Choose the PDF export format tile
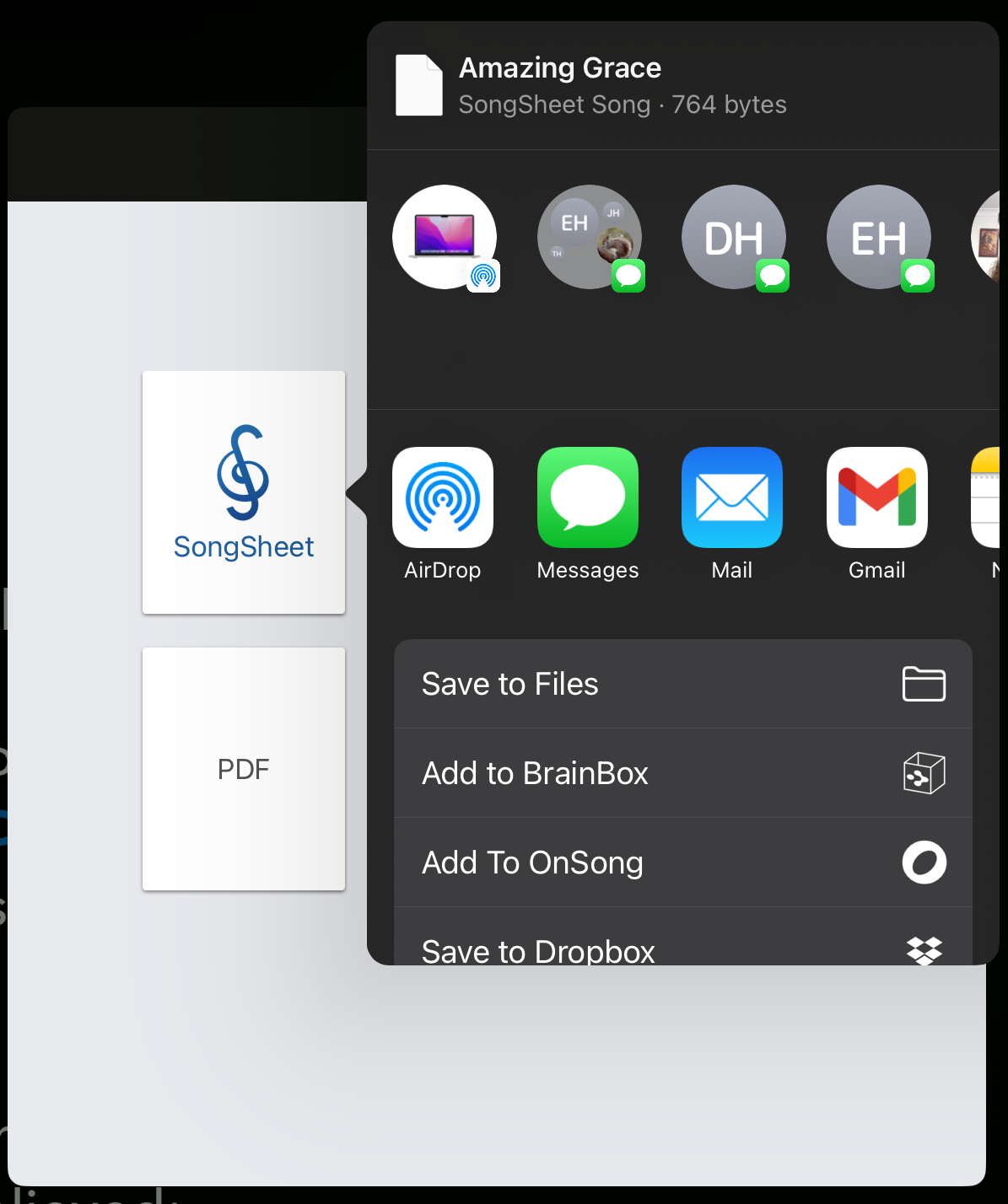This screenshot has width=1008, height=1204. coord(244,769)
